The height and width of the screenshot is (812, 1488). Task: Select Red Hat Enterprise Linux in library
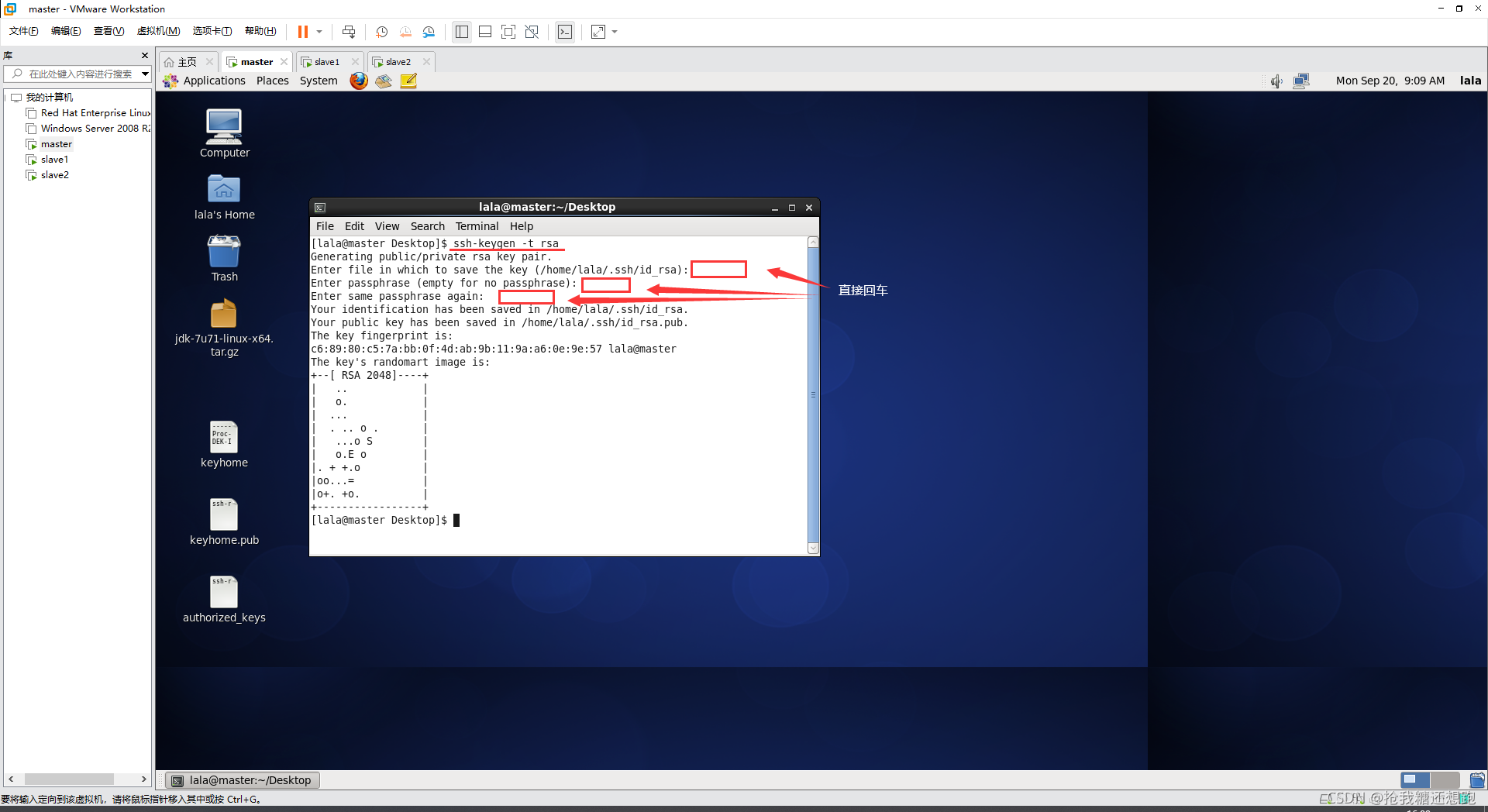[x=88, y=113]
